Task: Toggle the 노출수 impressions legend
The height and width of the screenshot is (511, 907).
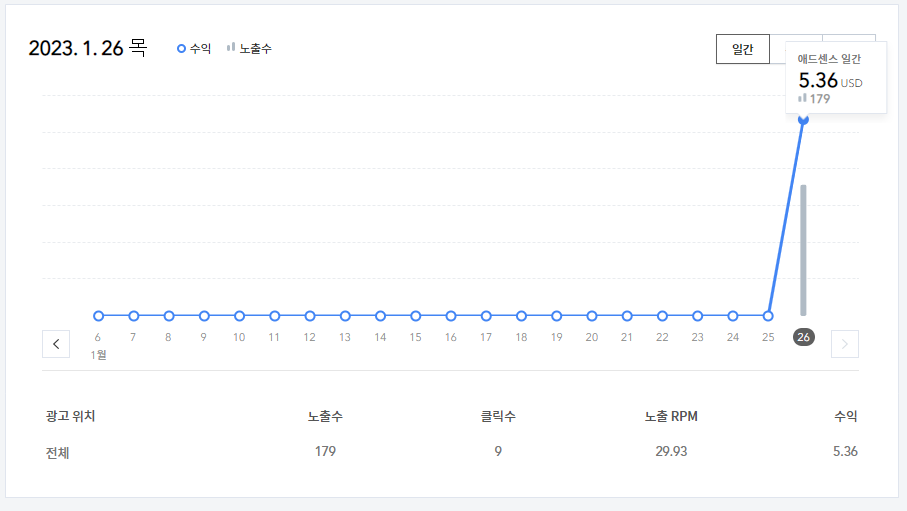Action: [x=249, y=49]
